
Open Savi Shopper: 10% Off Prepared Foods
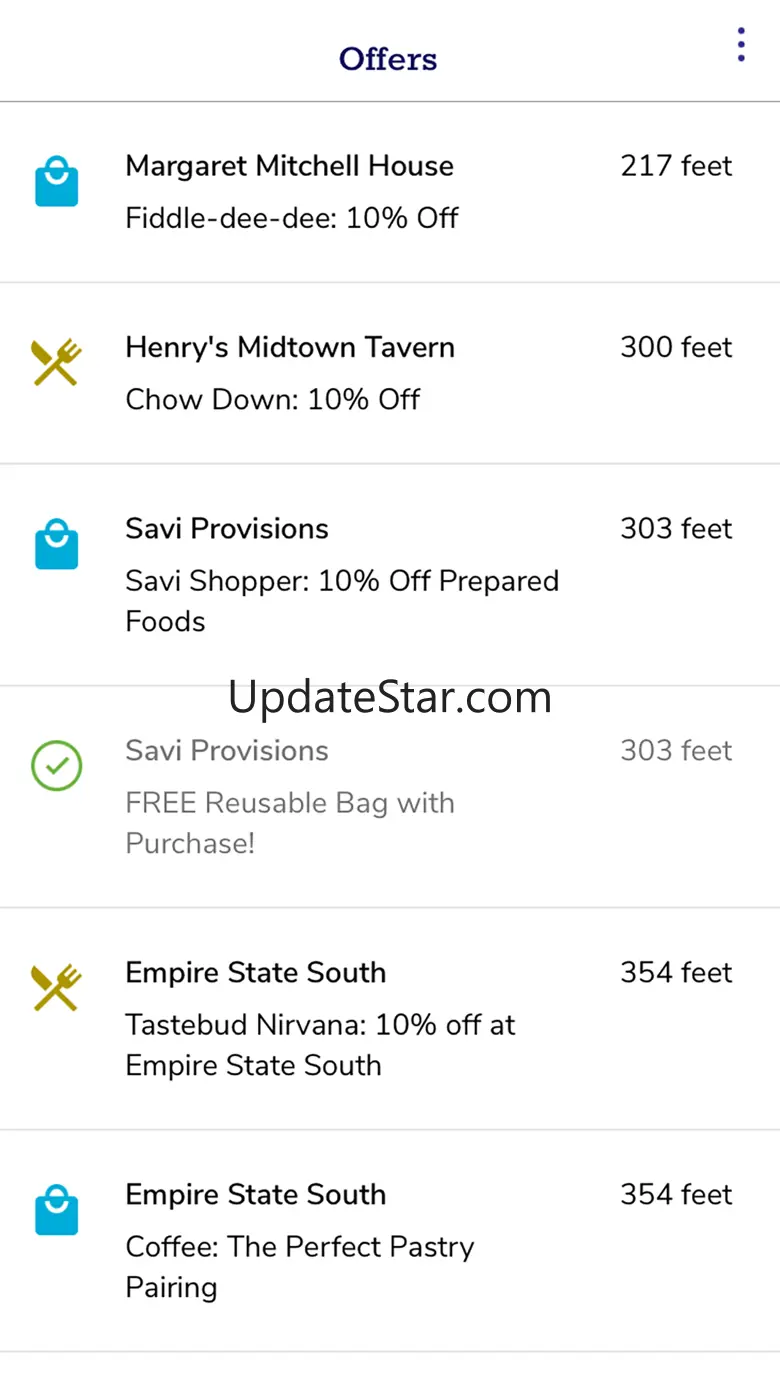pyautogui.click(x=390, y=575)
